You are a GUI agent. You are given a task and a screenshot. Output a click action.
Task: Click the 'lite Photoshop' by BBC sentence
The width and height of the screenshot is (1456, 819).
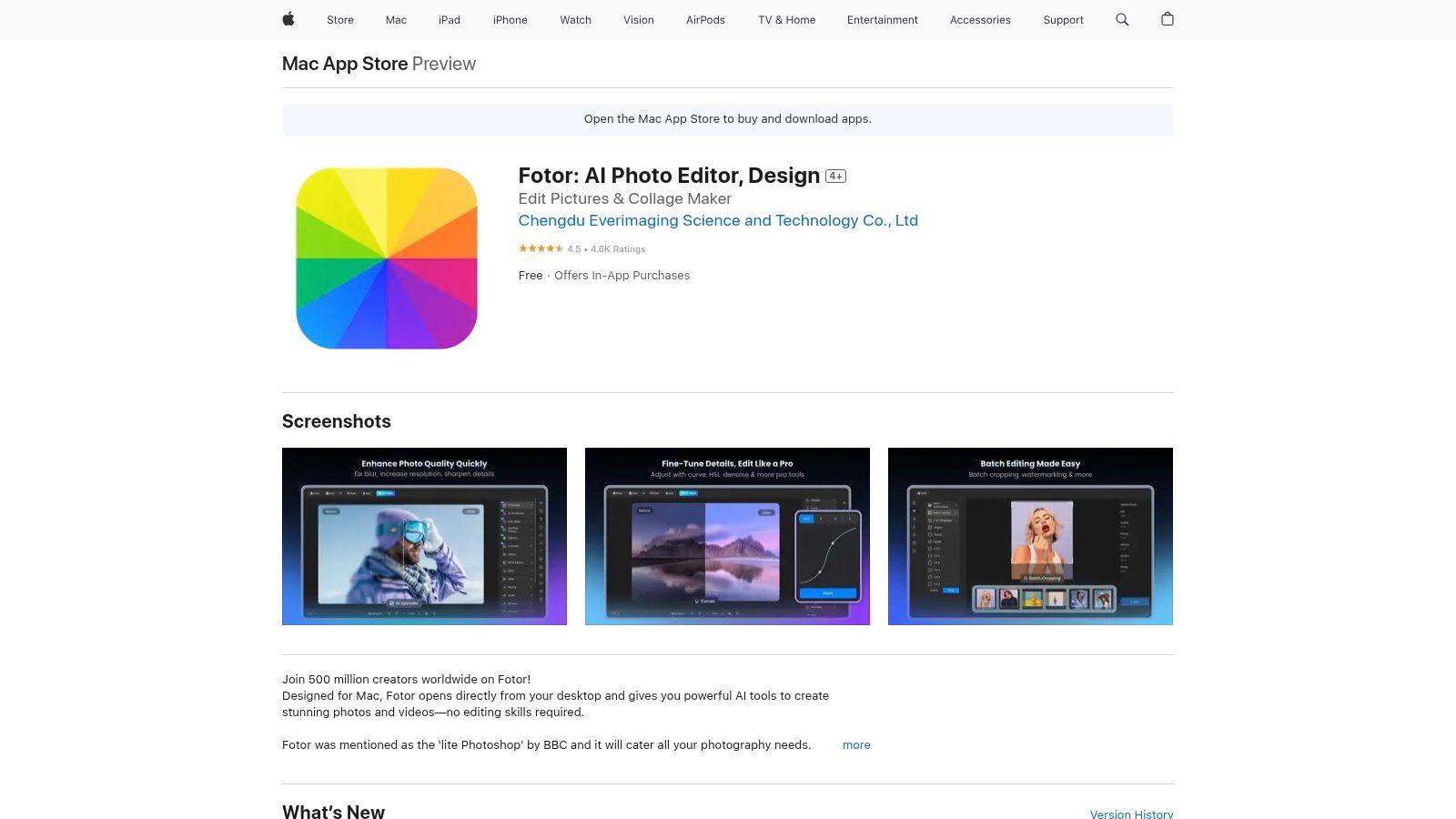click(x=546, y=744)
